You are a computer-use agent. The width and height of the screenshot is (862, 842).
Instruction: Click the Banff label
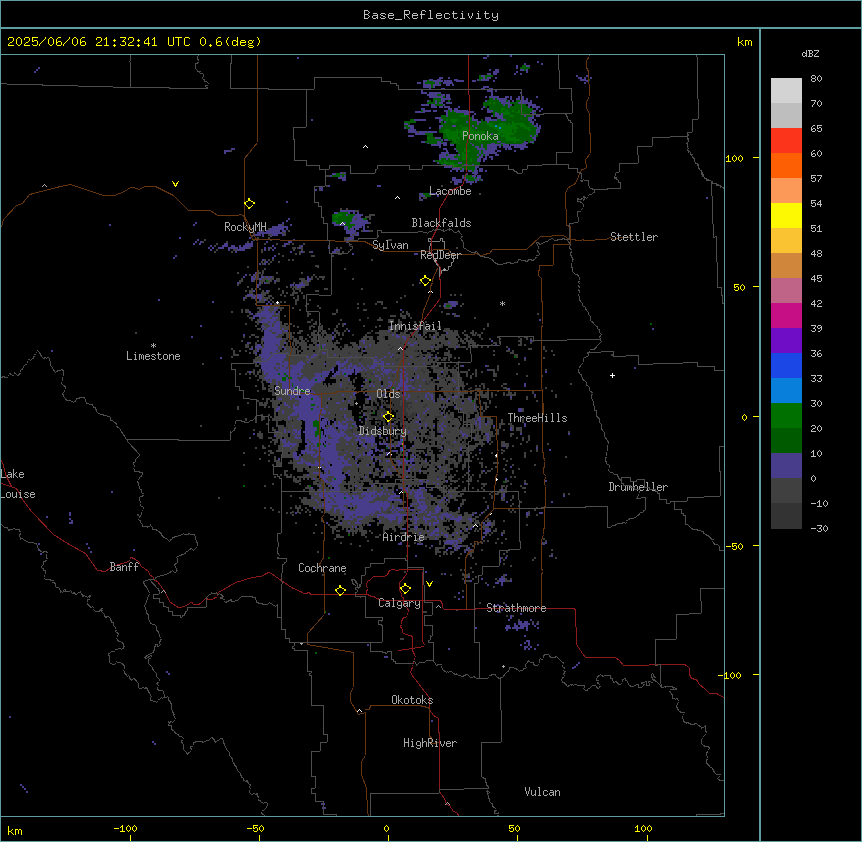(x=124, y=567)
